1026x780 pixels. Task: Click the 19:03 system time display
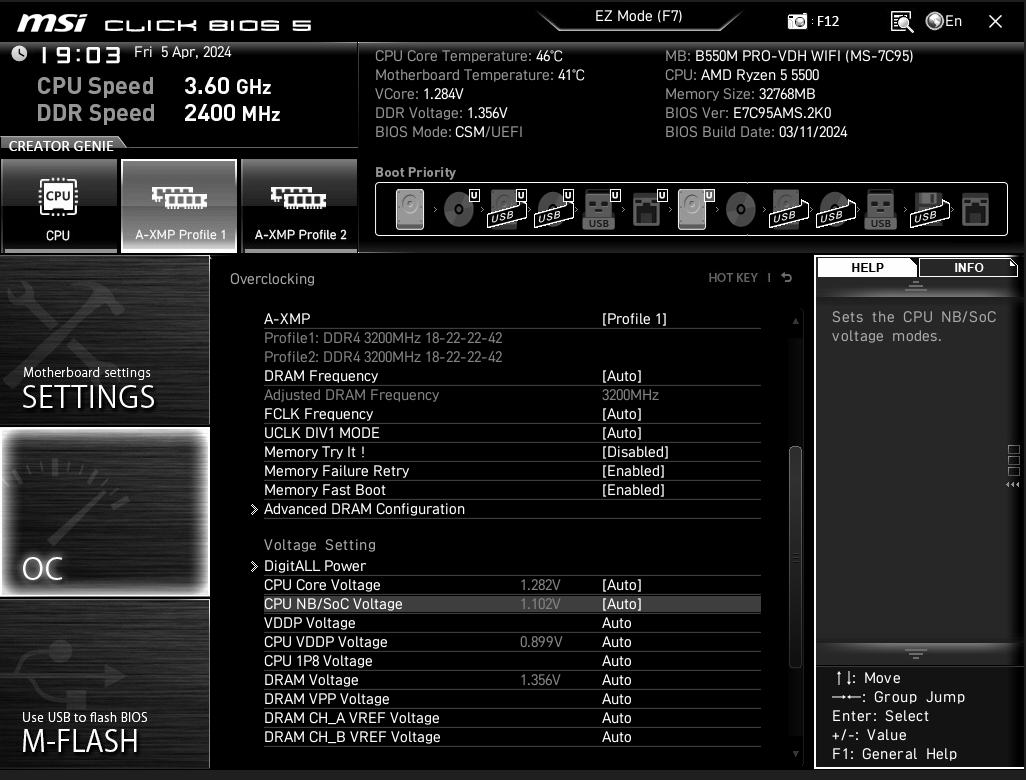[x=80, y=54]
